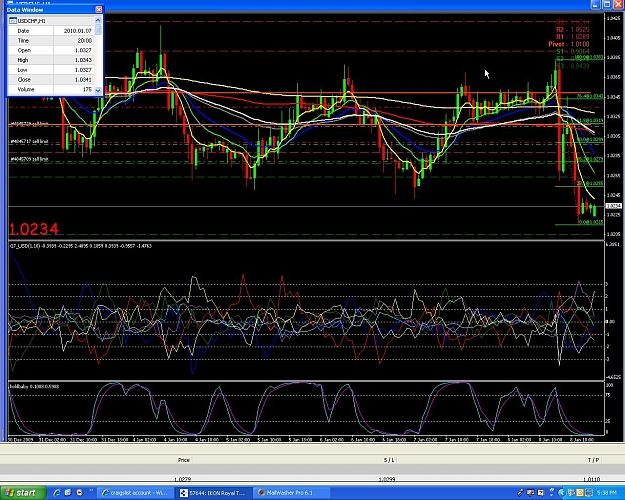The height and width of the screenshot is (500, 625).
Task: Click the T / P column header
Action: point(593,460)
